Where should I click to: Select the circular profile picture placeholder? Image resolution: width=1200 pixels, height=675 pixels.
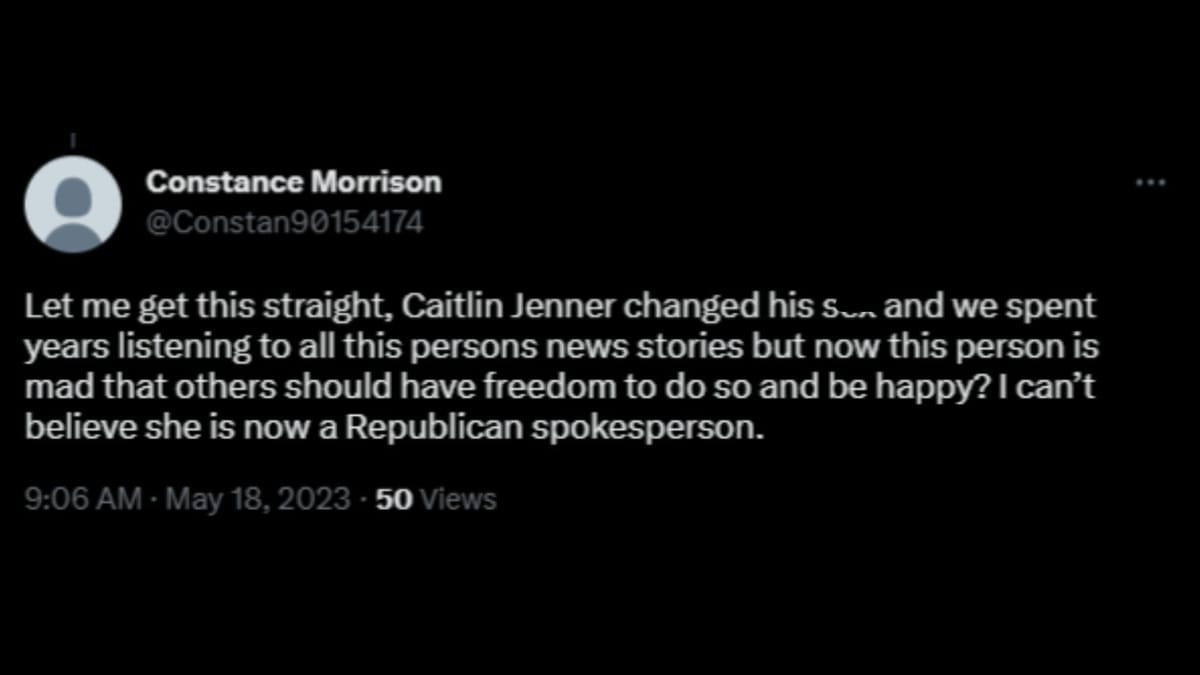[x=74, y=204]
